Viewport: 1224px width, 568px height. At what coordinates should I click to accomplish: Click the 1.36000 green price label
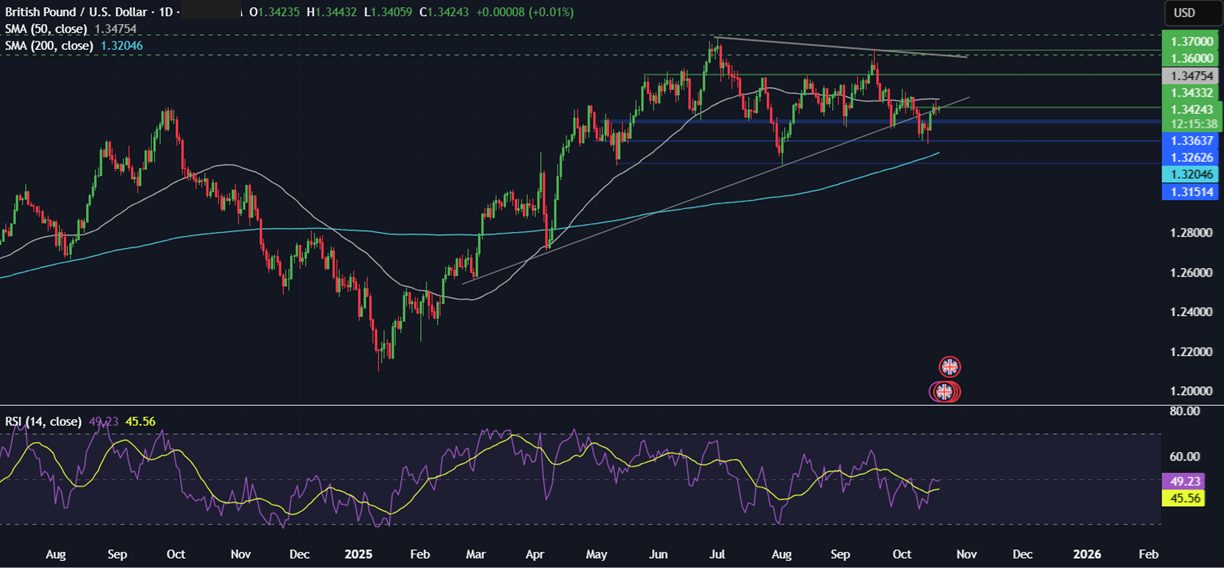tap(1189, 58)
